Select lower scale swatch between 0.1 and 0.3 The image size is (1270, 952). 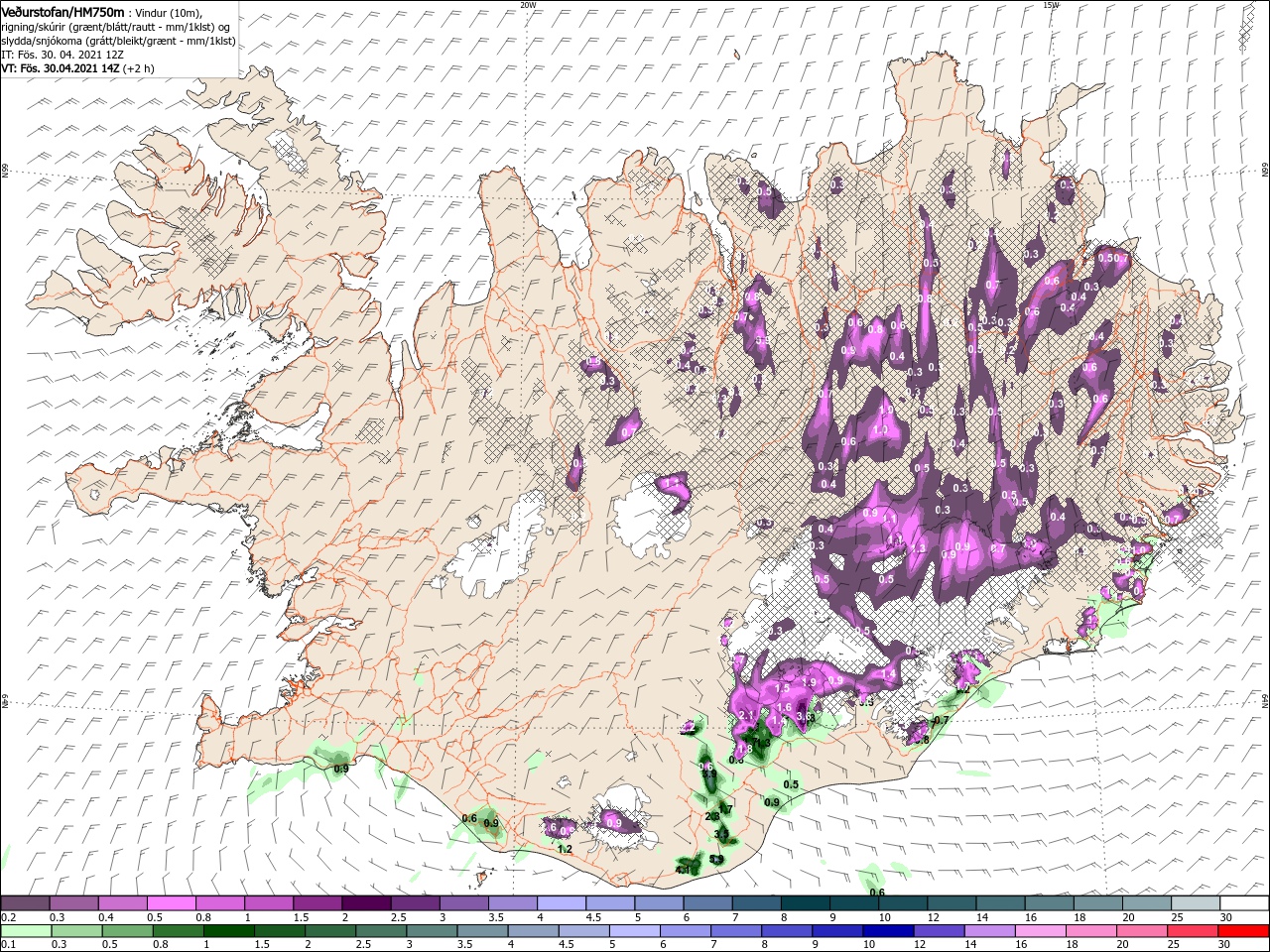click(25, 931)
